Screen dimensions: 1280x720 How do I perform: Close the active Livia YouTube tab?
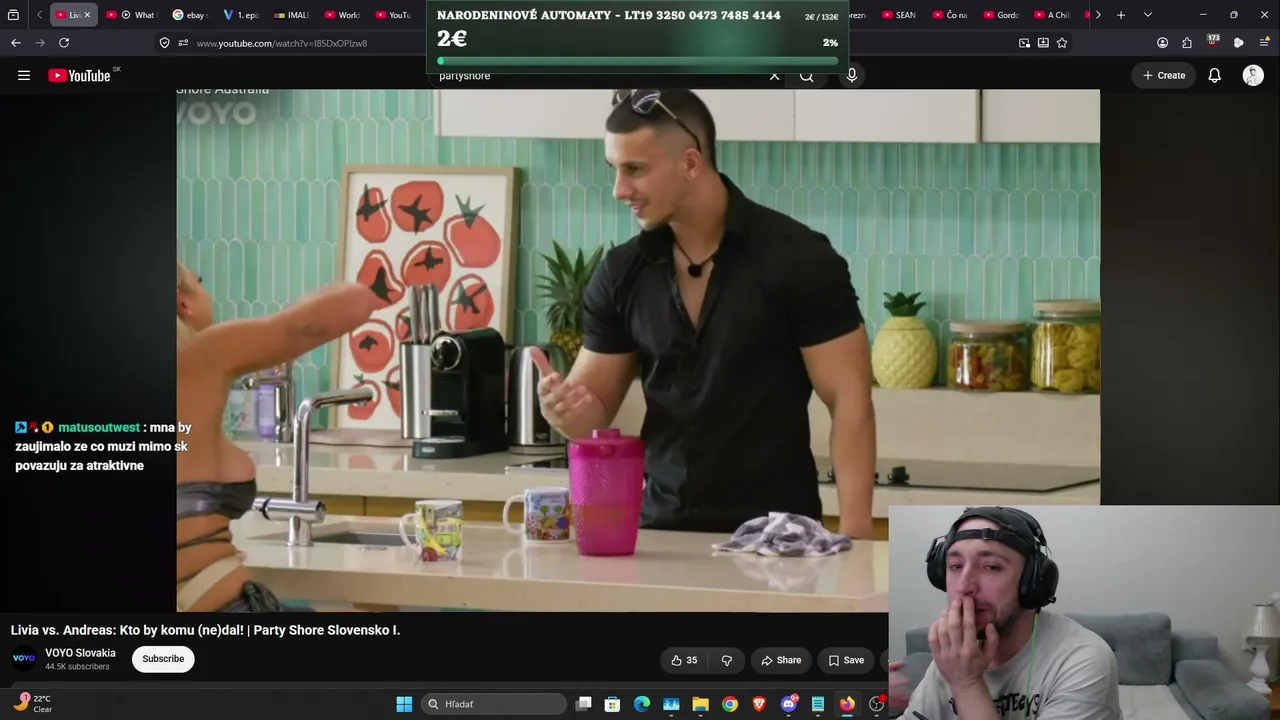[87, 15]
